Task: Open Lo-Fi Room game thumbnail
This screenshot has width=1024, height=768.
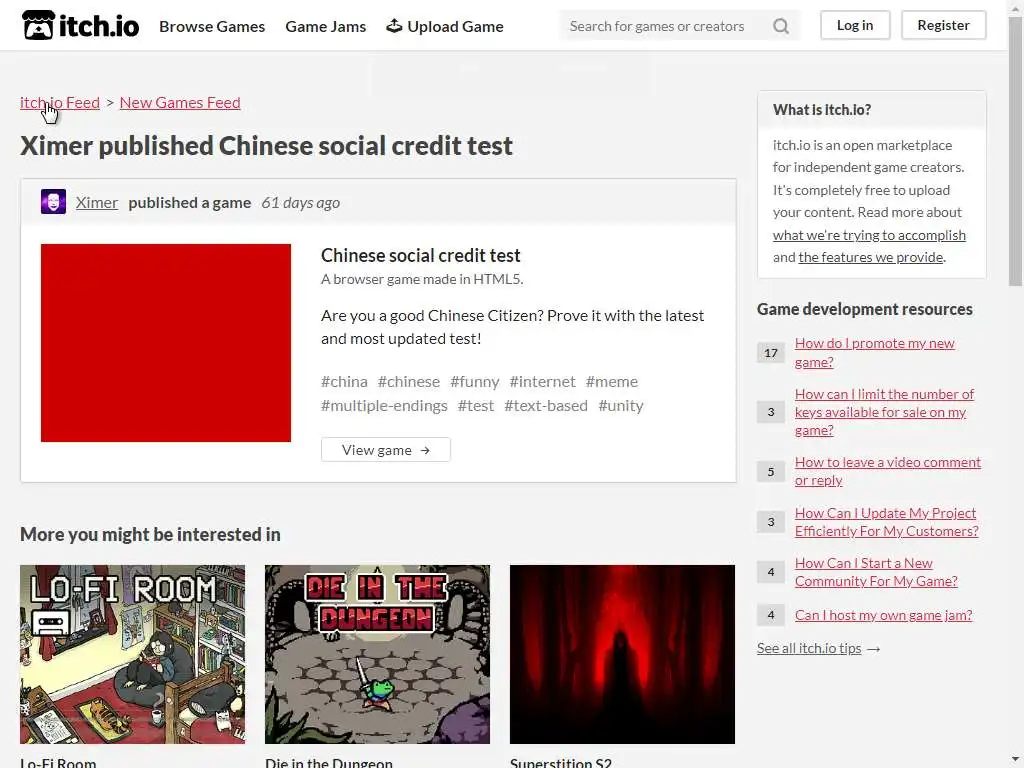Action: tap(133, 654)
